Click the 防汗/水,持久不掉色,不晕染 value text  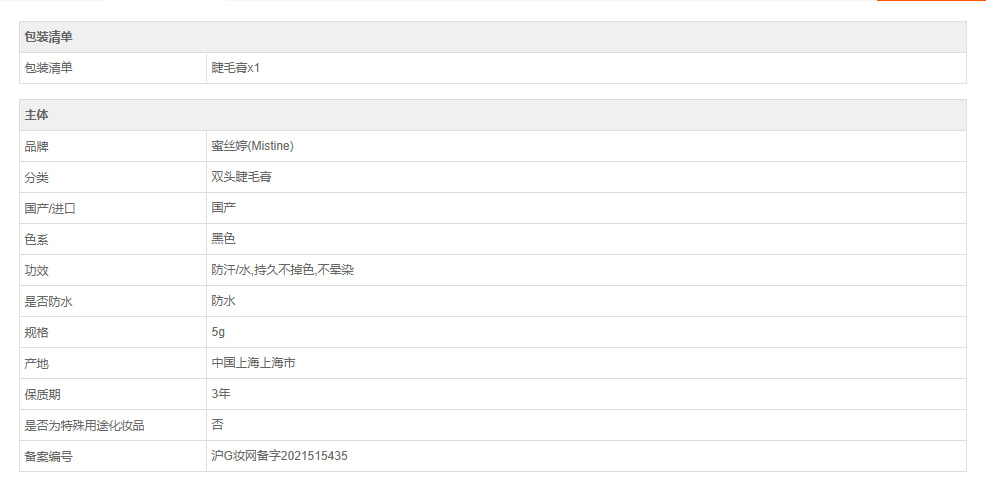[x=282, y=270]
